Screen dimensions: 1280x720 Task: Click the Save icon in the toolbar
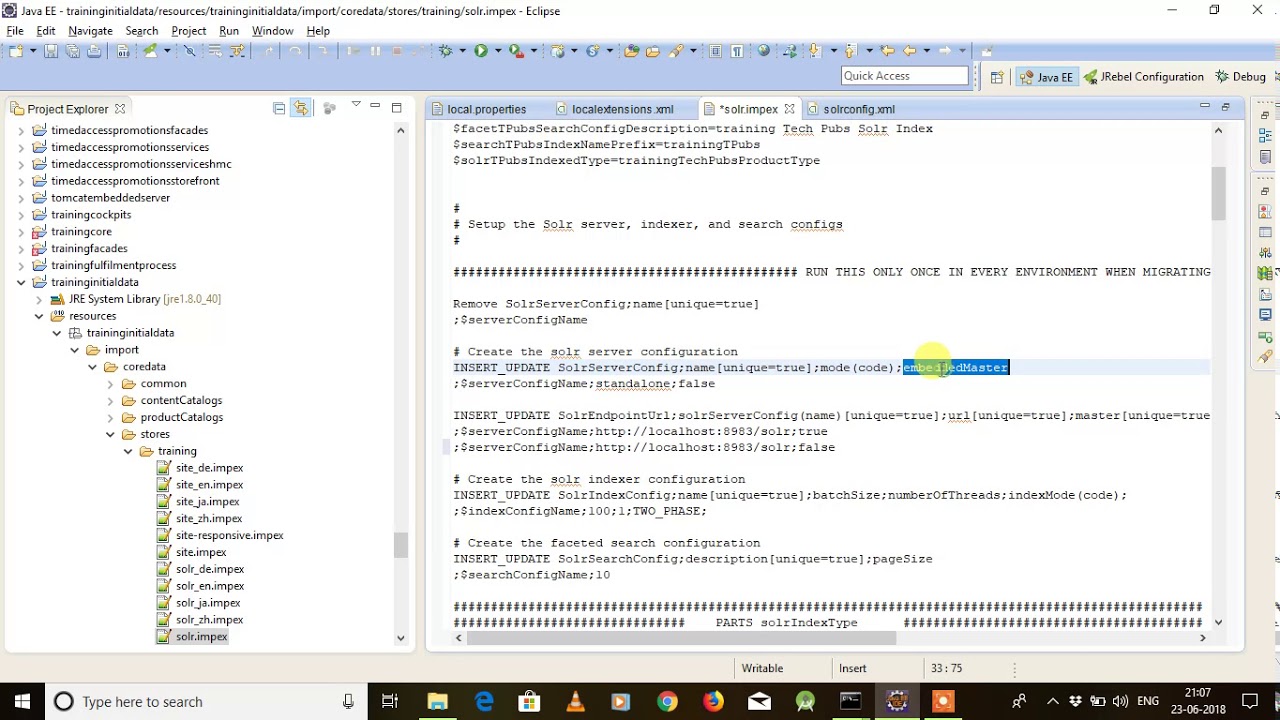click(x=50, y=50)
